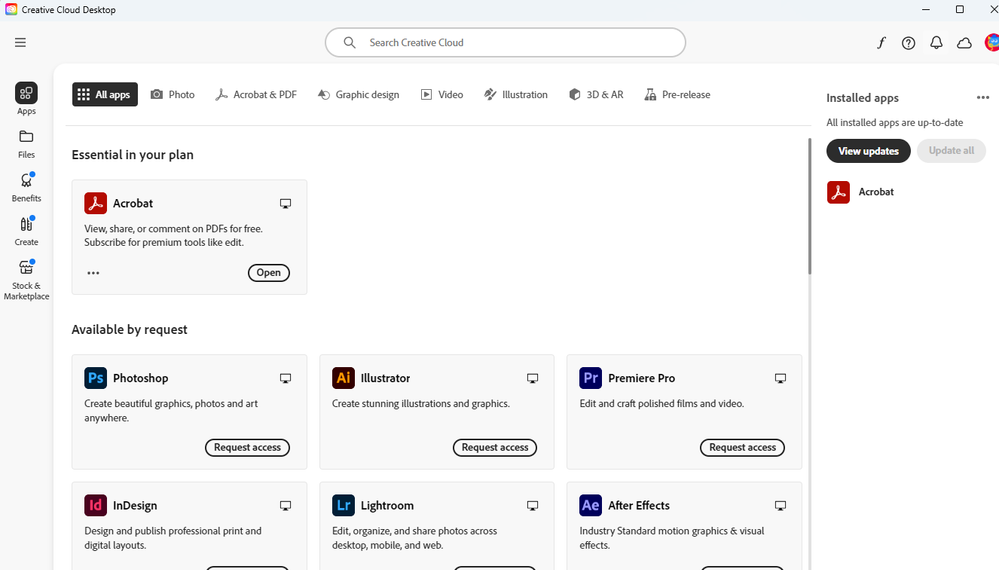Request access for Photoshop
Image resolution: width=999 pixels, height=570 pixels.
(x=247, y=447)
